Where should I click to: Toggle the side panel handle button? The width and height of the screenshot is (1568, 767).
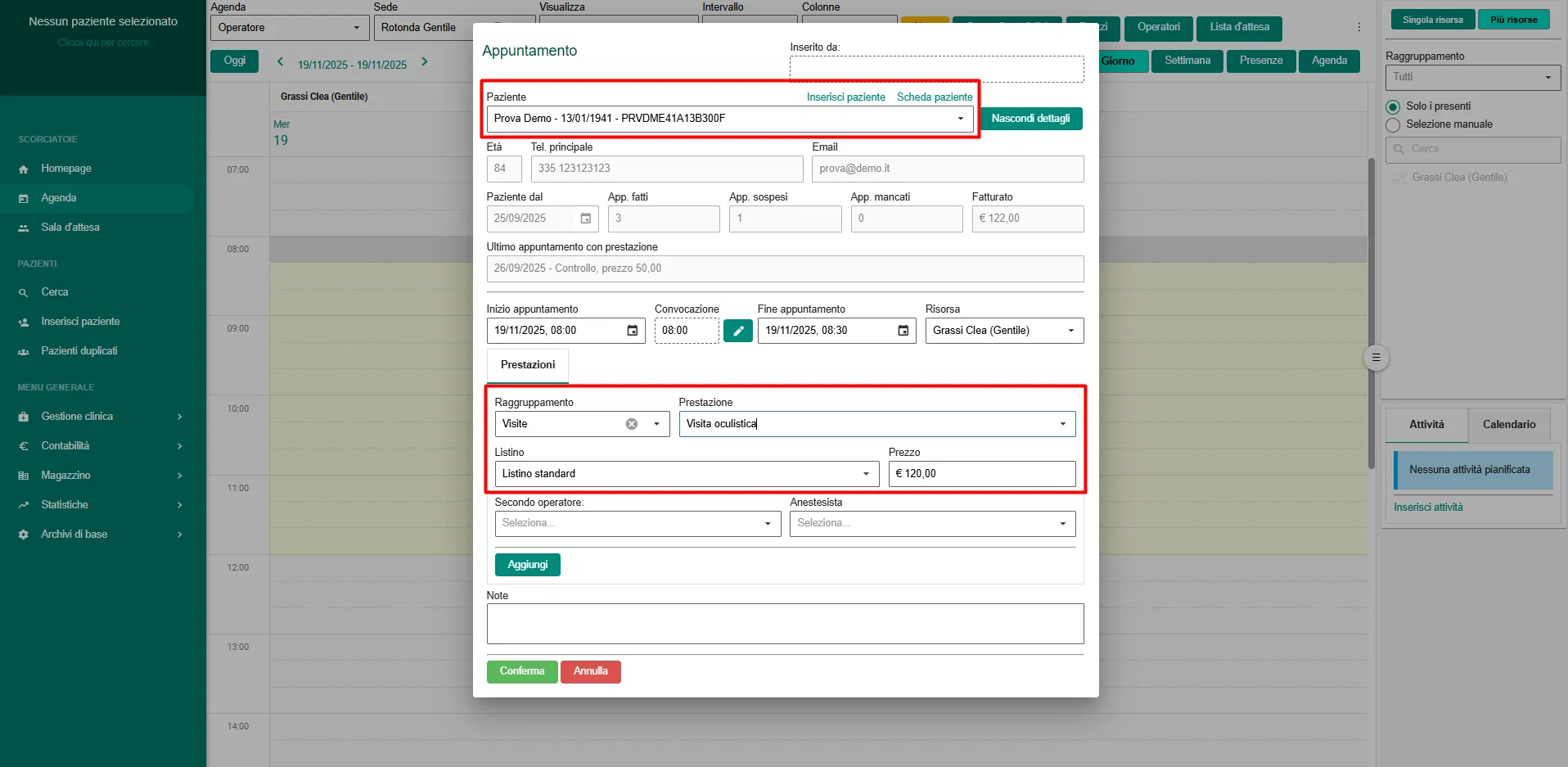coord(1376,358)
